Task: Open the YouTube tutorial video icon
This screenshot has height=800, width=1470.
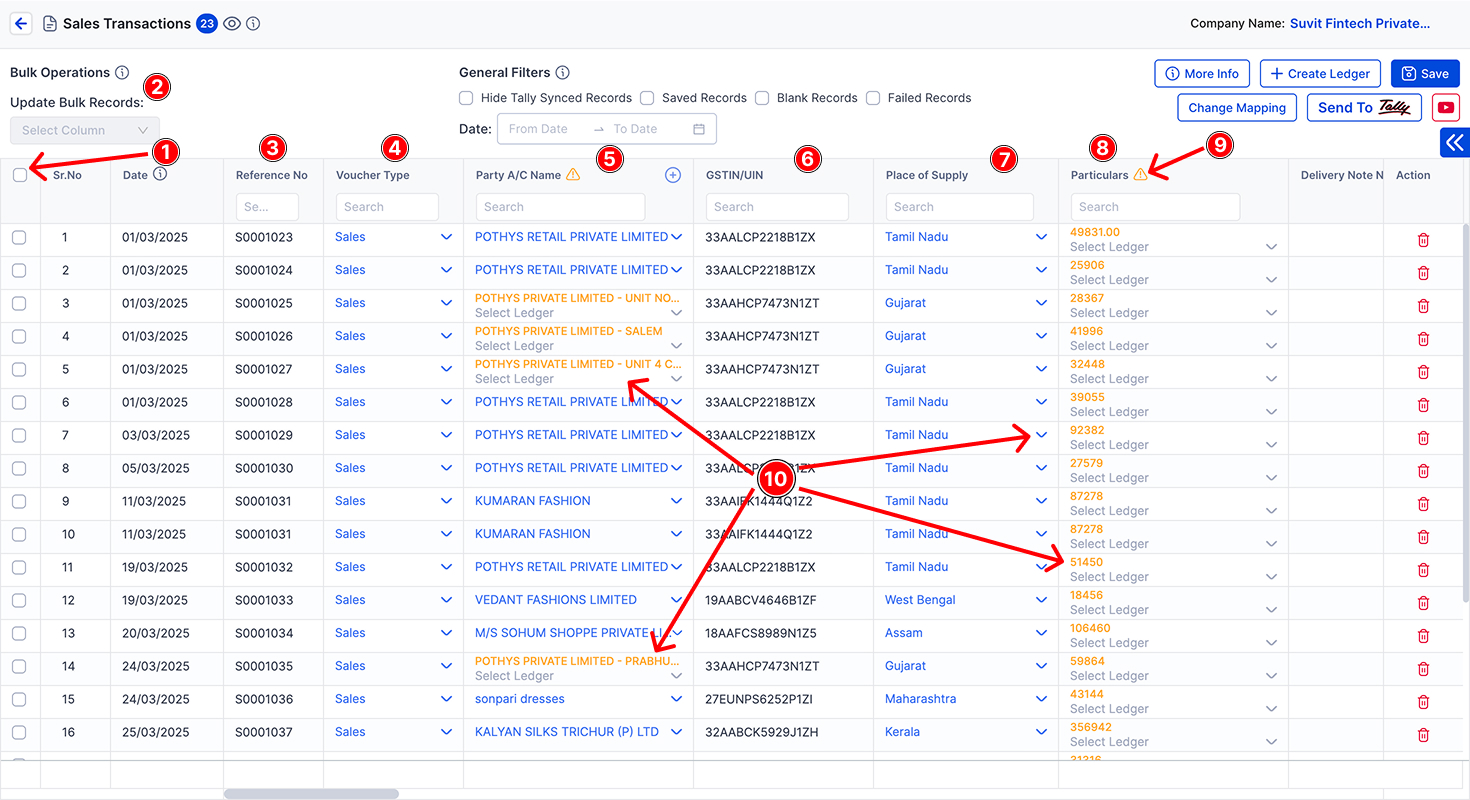Action: click(1446, 107)
